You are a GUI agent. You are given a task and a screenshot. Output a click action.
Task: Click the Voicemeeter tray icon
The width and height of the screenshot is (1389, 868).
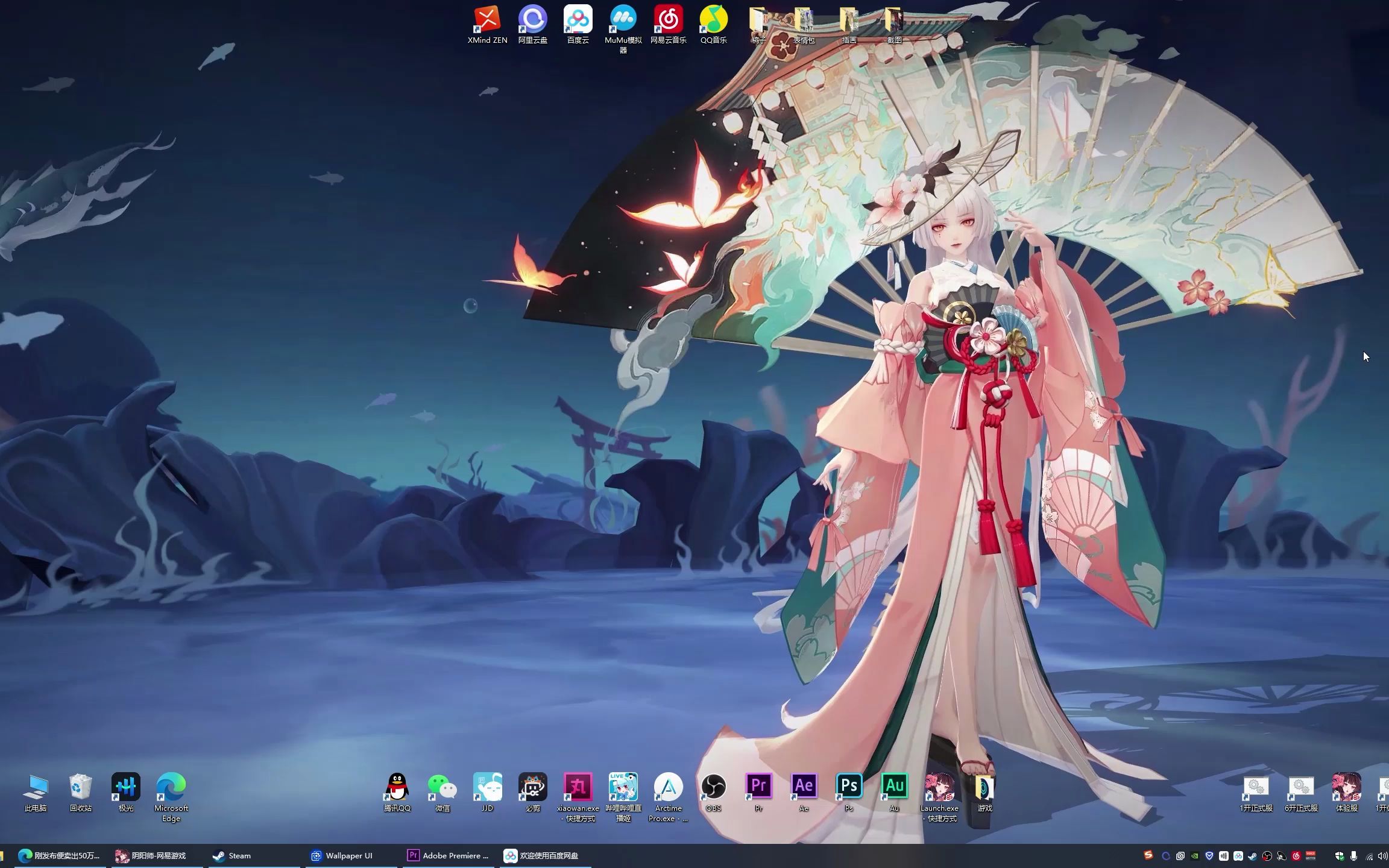coord(1311,856)
